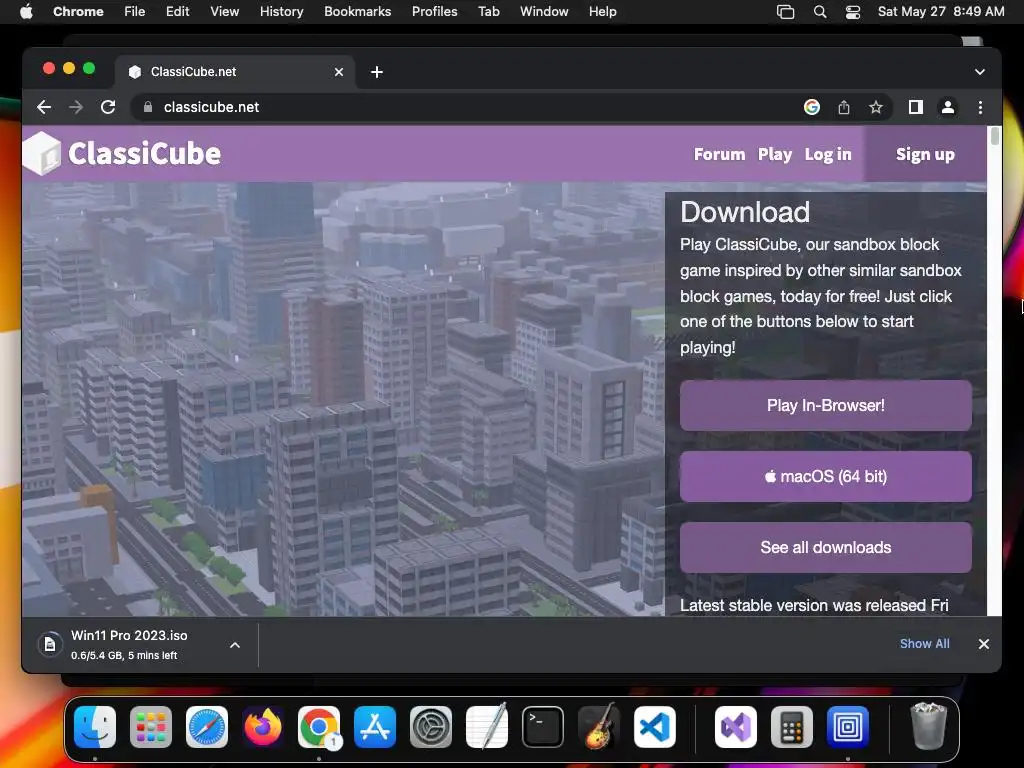
Task: Open Stage Manager menu bar icon
Action: coord(786,12)
